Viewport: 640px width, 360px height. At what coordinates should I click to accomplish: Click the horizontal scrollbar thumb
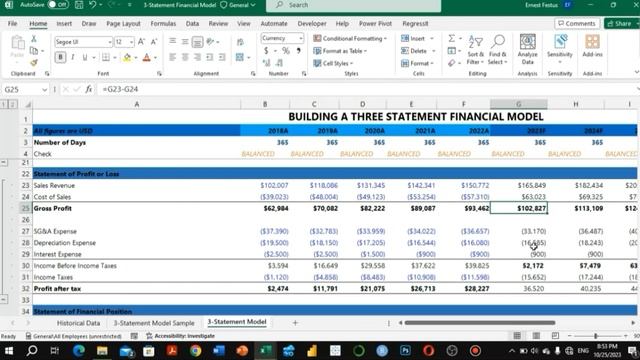(x=480, y=323)
